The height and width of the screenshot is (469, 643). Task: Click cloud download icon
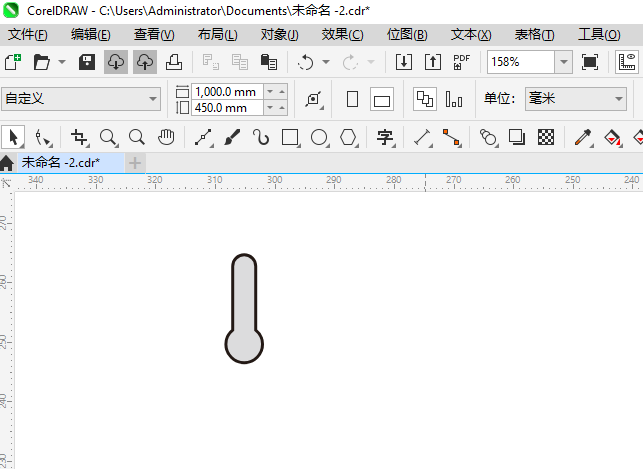[116, 62]
